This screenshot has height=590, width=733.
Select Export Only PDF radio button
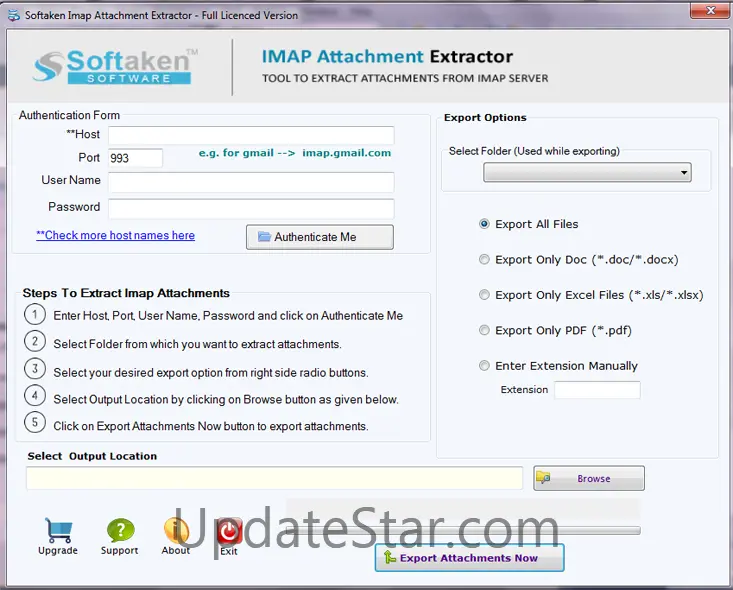[484, 330]
